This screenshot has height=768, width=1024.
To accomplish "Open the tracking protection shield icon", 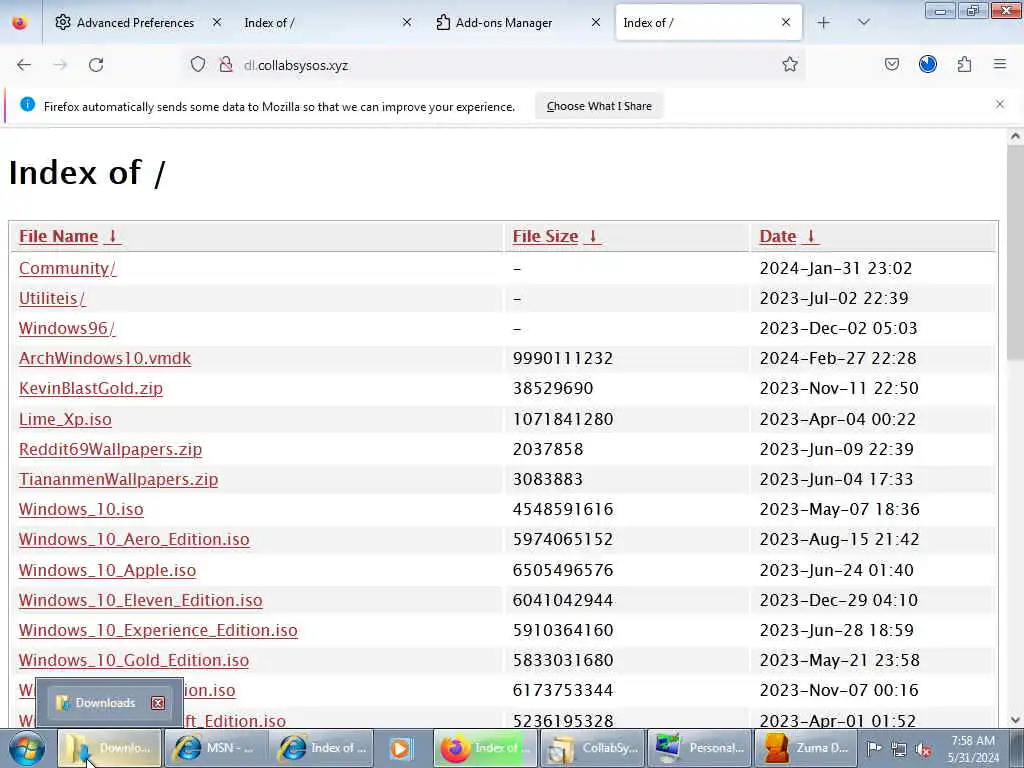I will tap(198, 64).
